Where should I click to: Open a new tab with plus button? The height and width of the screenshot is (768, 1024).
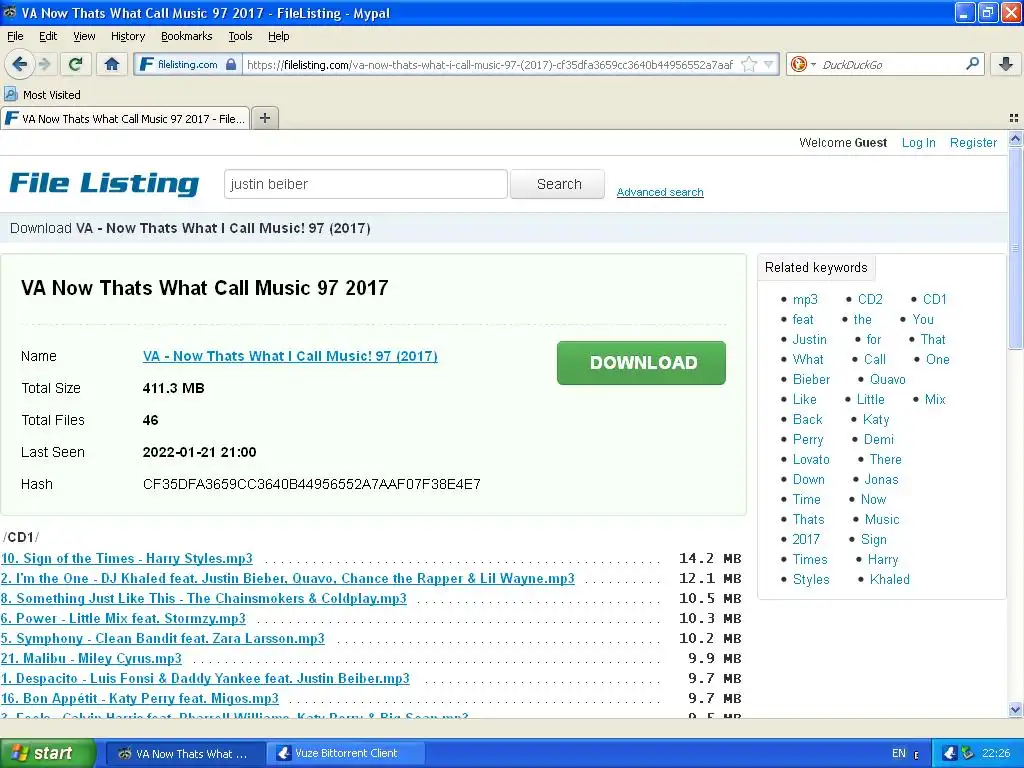pos(264,118)
